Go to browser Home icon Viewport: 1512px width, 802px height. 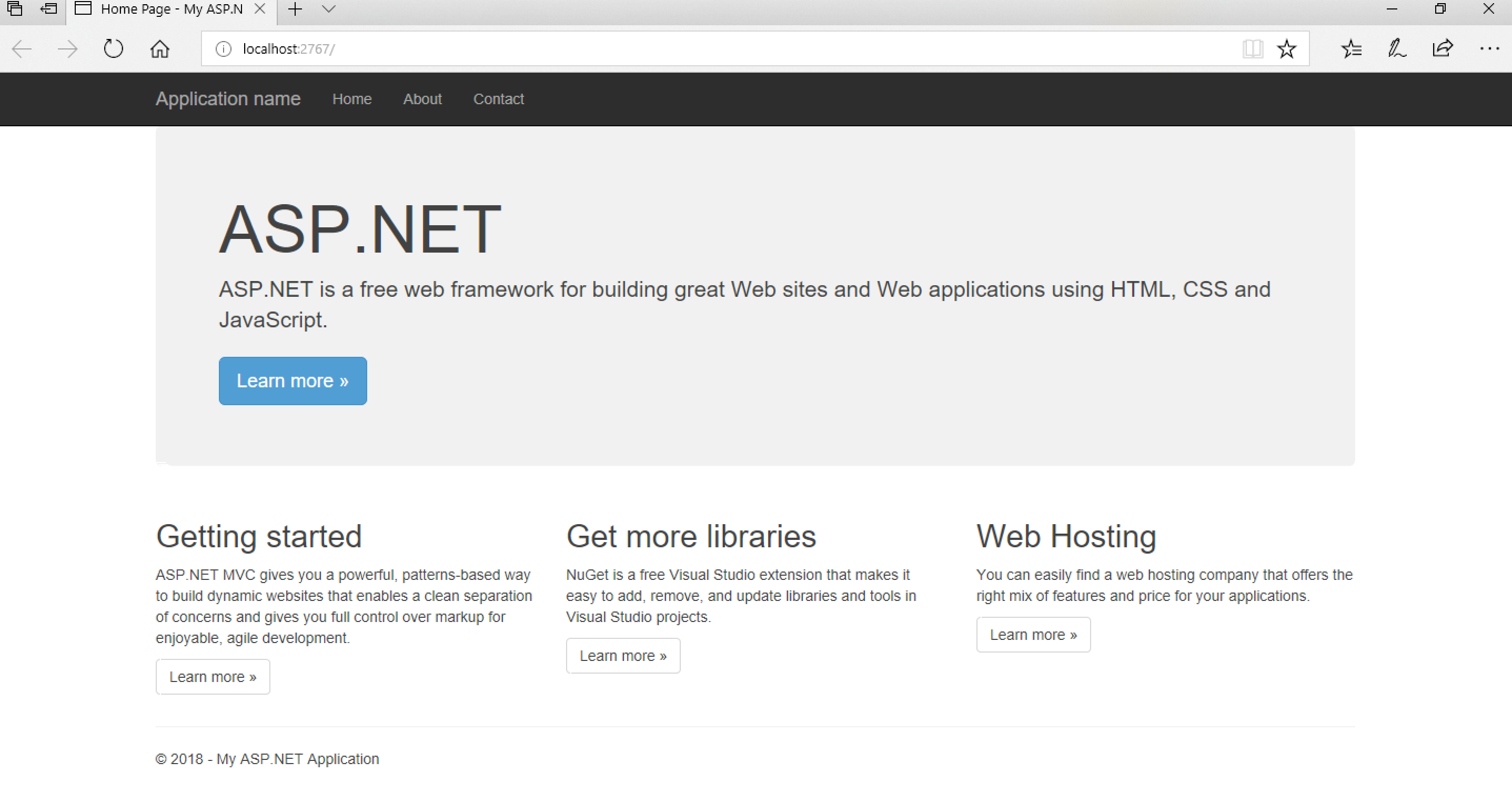[159, 49]
